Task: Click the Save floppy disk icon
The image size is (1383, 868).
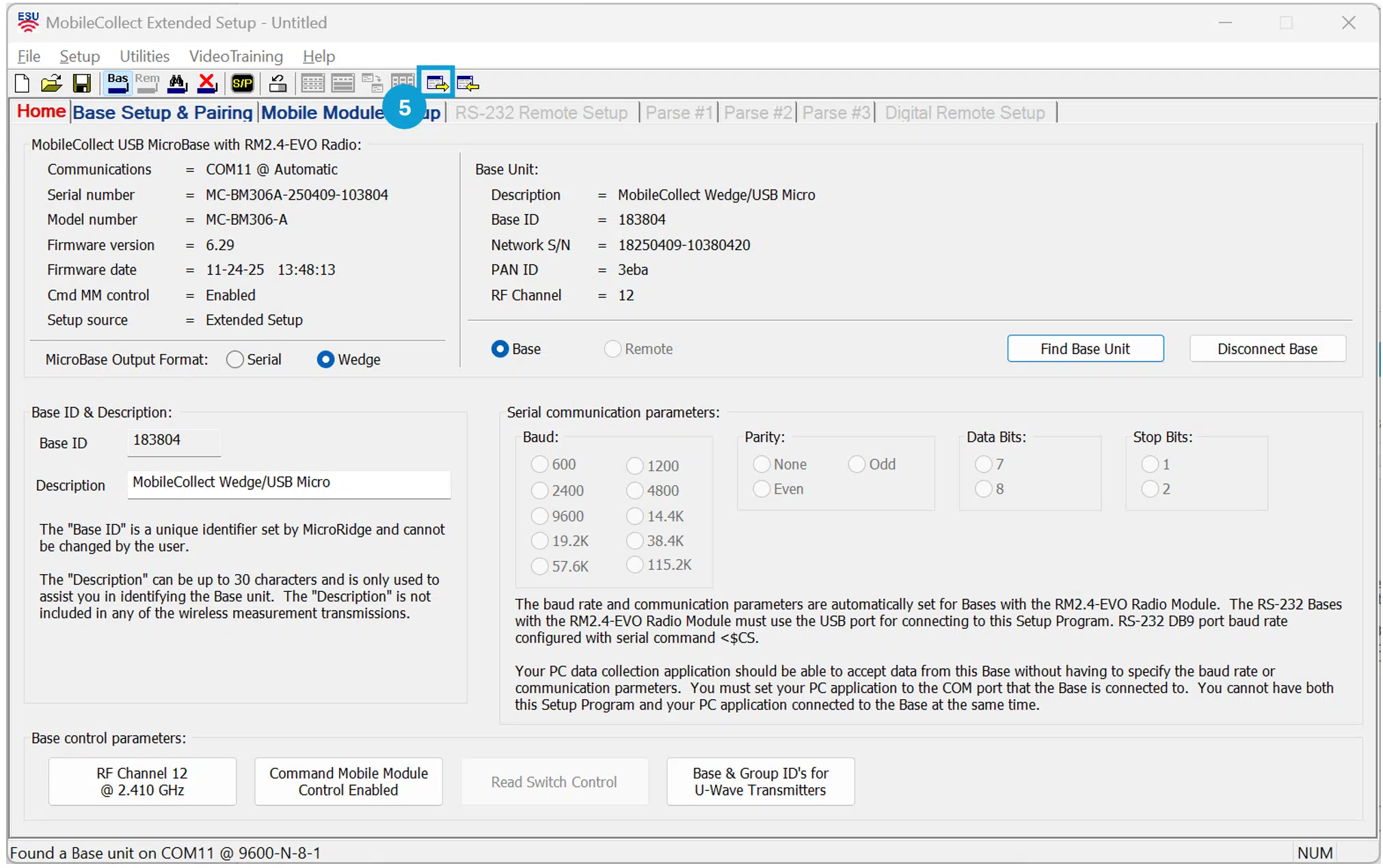Action: [81, 83]
